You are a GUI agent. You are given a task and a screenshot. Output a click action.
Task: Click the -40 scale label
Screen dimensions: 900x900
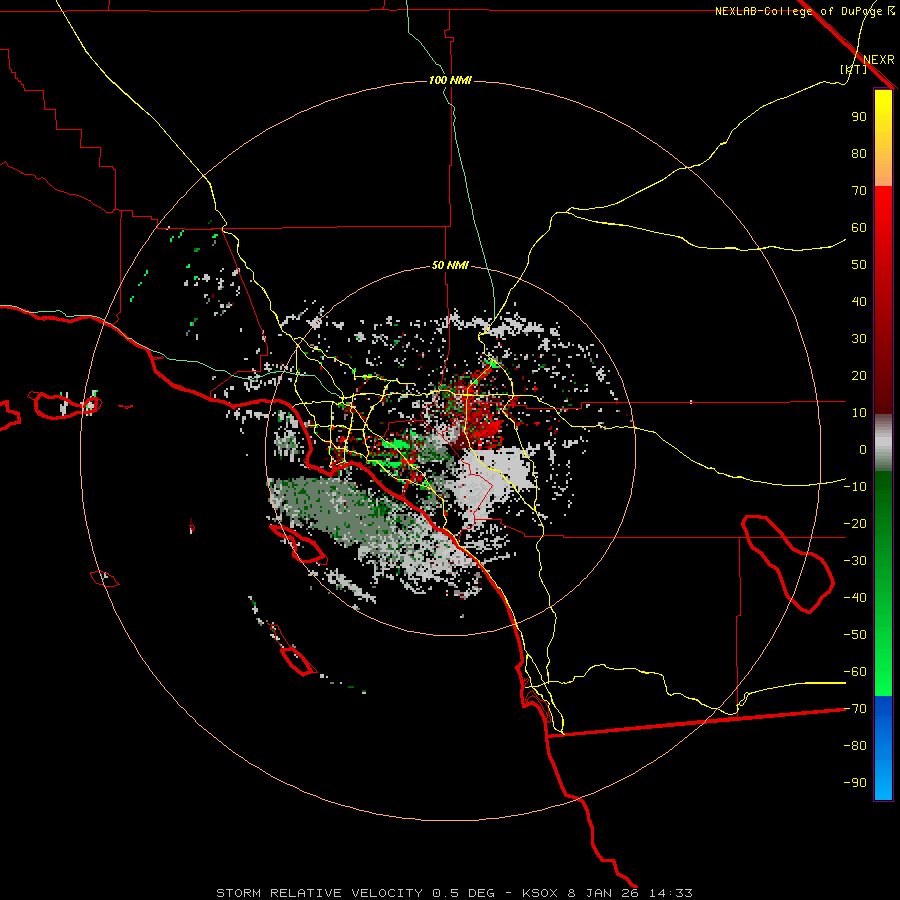pyautogui.click(x=855, y=598)
